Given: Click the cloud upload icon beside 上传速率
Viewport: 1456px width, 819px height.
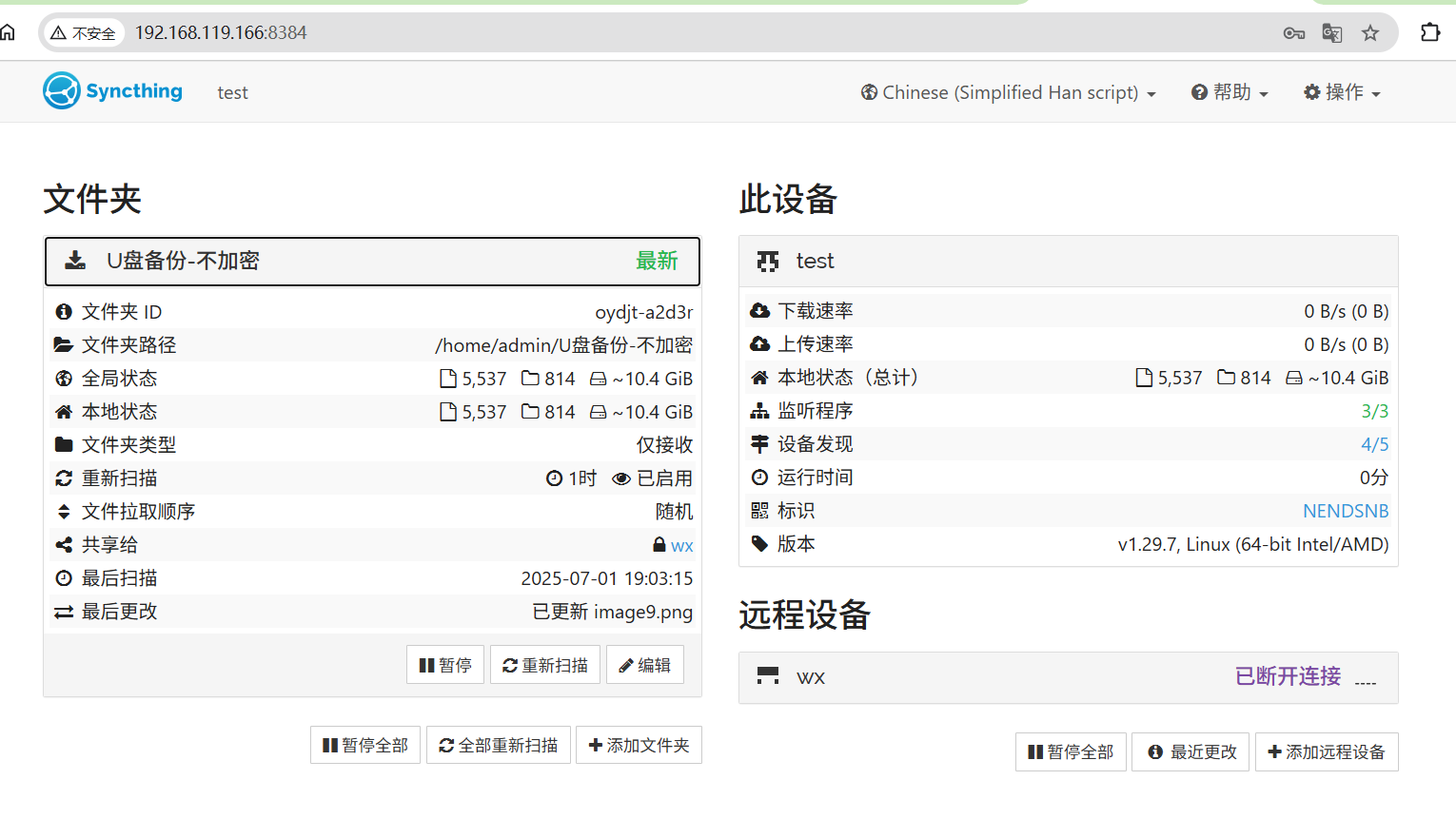Looking at the screenshot, I should pyautogui.click(x=759, y=344).
